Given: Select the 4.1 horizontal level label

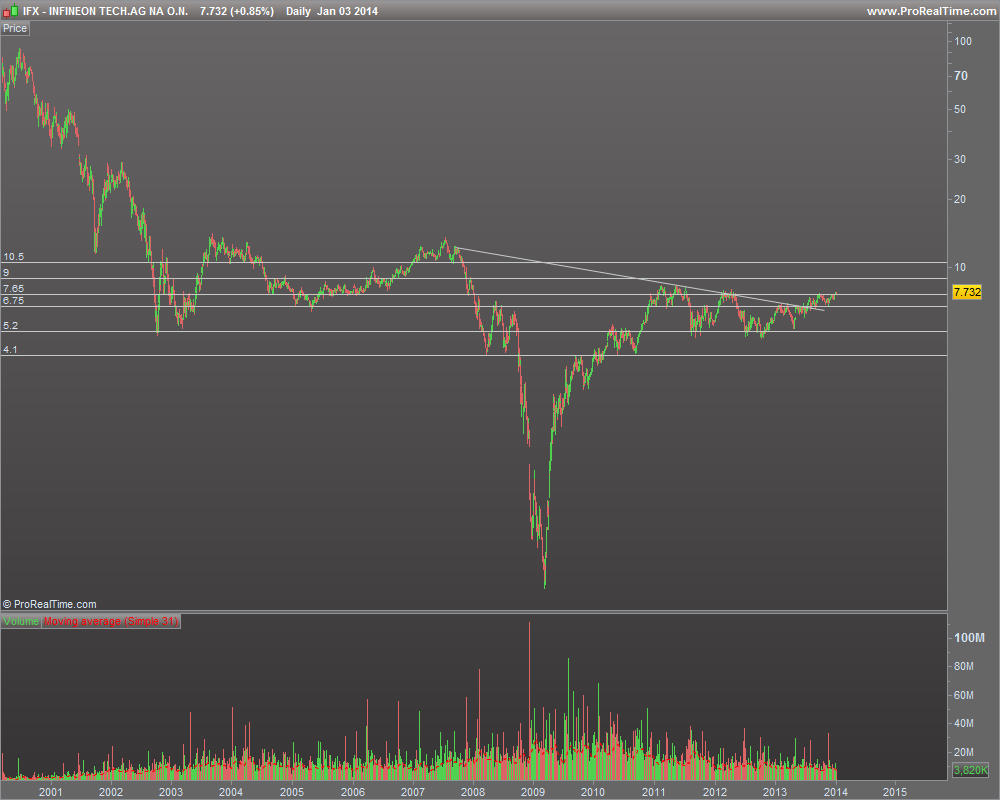Looking at the screenshot, I should click(x=10, y=350).
